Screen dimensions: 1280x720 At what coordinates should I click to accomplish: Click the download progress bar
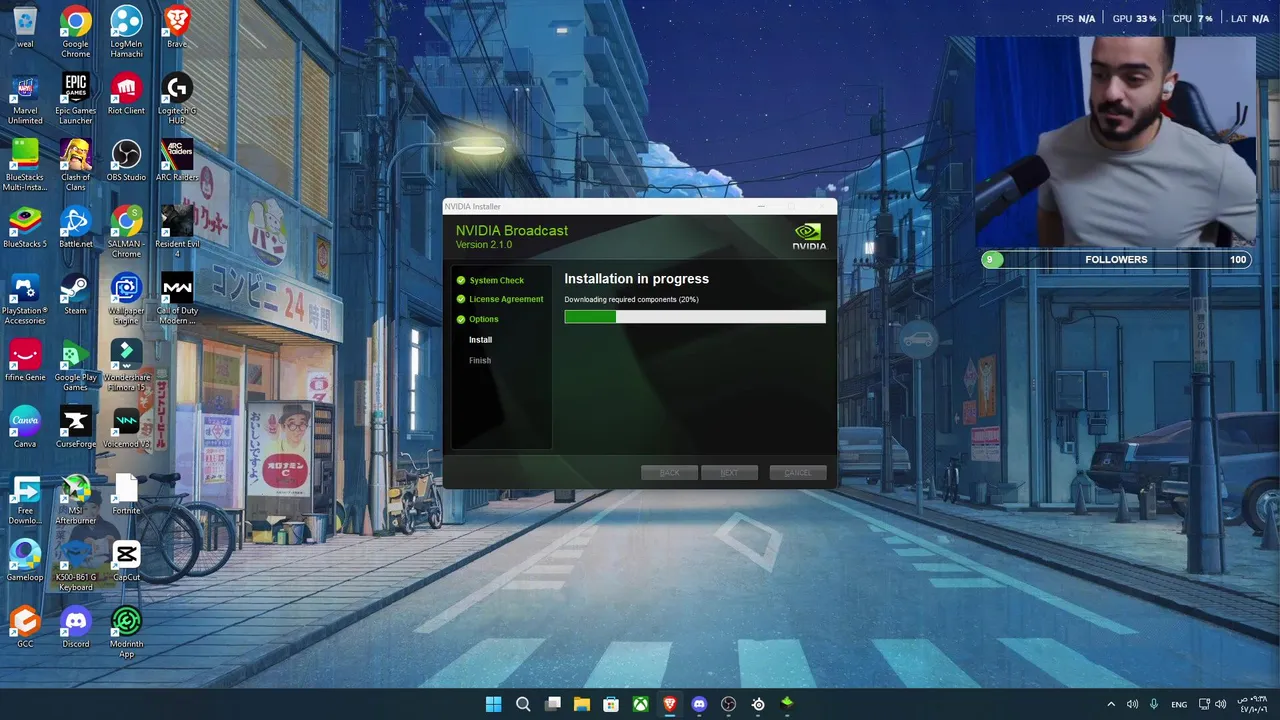(x=695, y=316)
